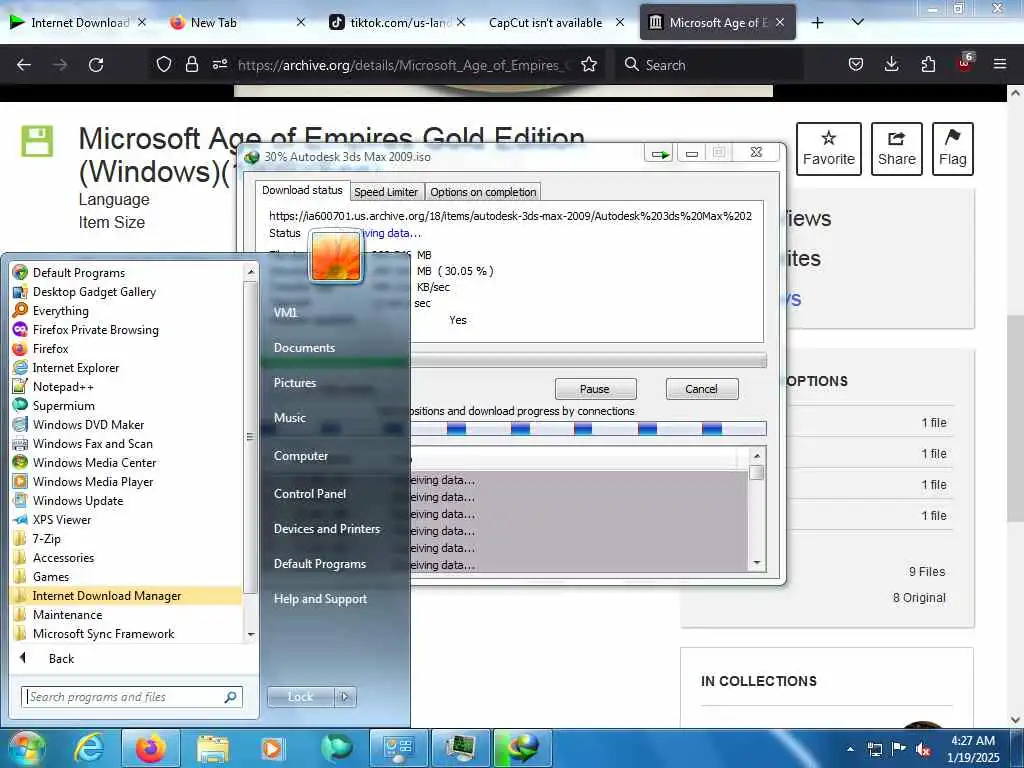The height and width of the screenshot is (768, 1024).
Task: Switch to the tiktok.com tab
Action: (398, 22)
